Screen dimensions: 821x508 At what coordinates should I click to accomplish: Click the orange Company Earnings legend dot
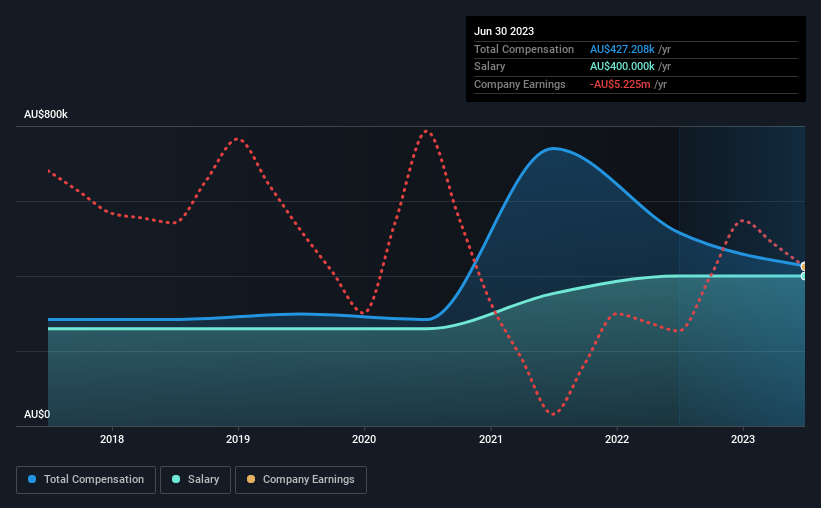(251, 479)
